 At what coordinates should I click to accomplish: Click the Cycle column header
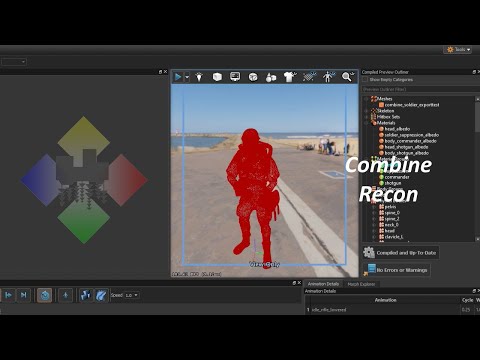(467, 300)
